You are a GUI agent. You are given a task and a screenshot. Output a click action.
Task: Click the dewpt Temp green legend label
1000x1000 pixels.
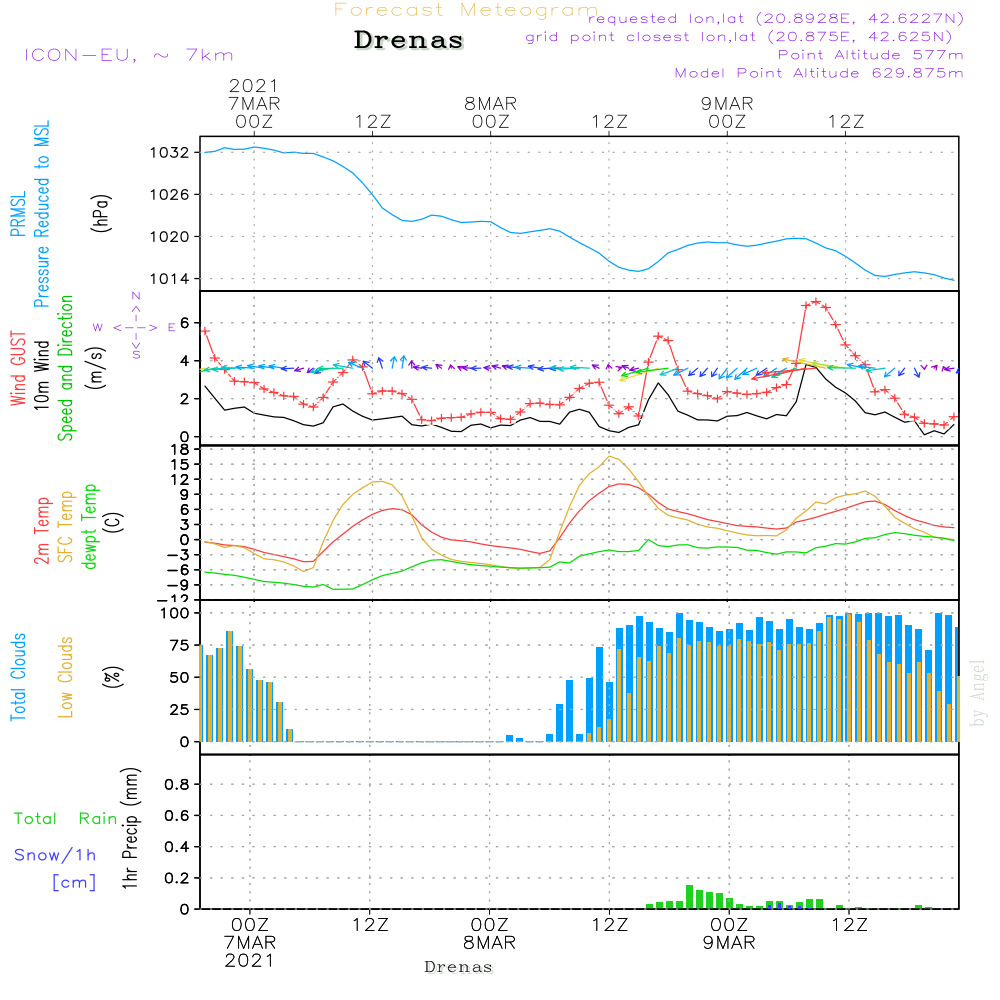(x=90, y=526)
